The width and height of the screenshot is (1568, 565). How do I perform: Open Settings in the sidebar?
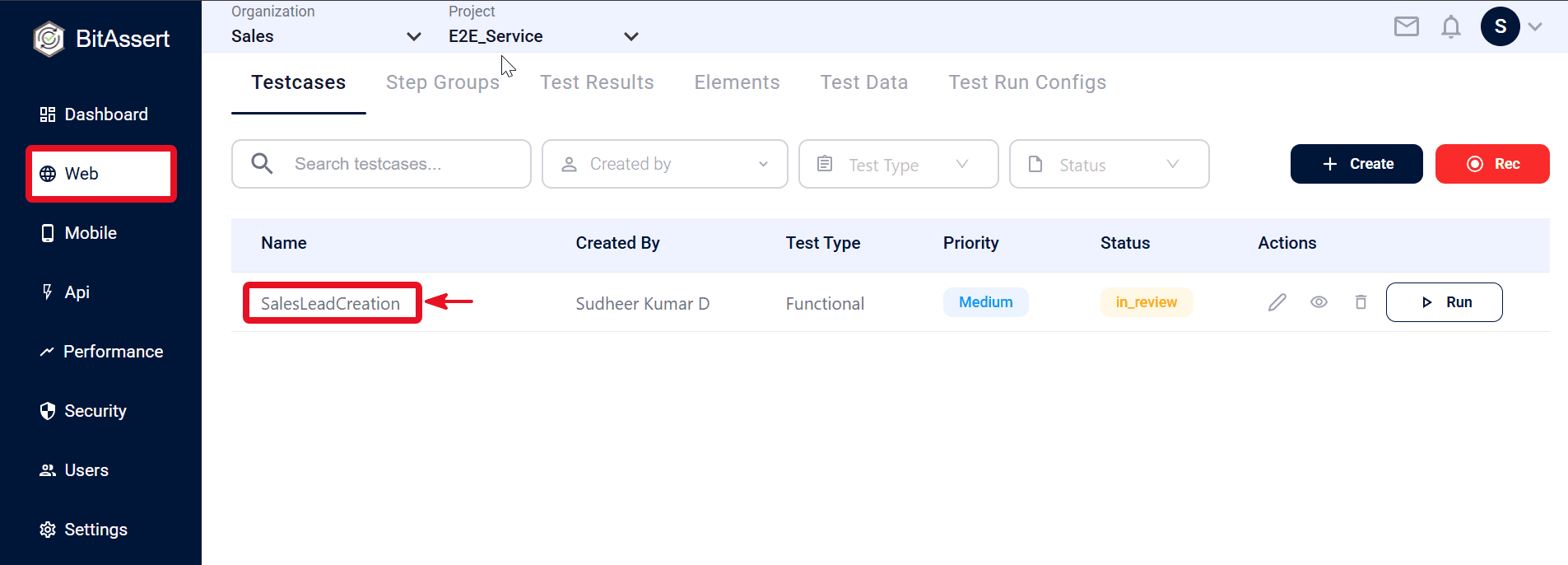click(x=83, y=530)
